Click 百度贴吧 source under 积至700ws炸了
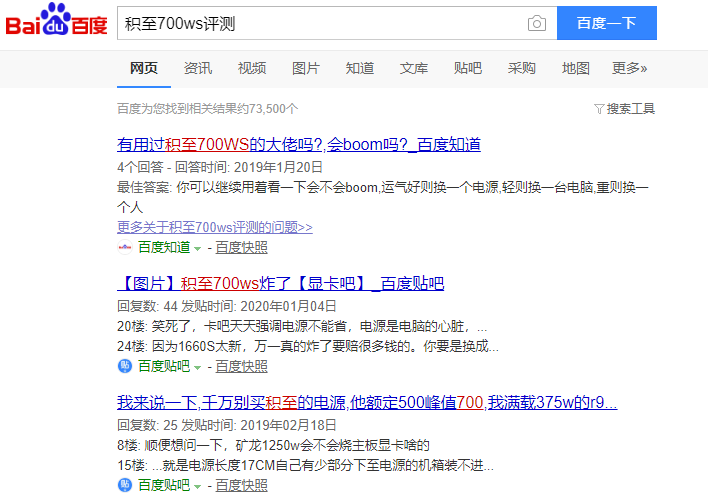 pyautogui.click(x=164, y=366)
